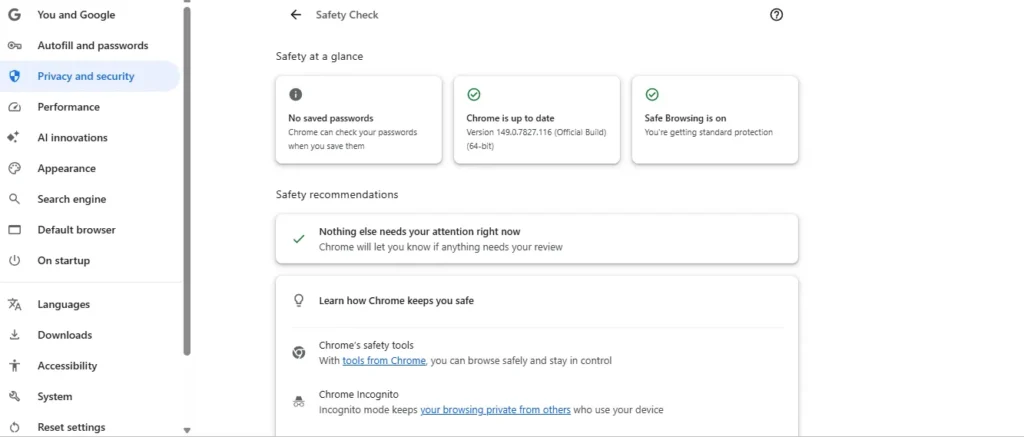Click the Chrome logo beside Chrome's safety tools

coord(298,353)
